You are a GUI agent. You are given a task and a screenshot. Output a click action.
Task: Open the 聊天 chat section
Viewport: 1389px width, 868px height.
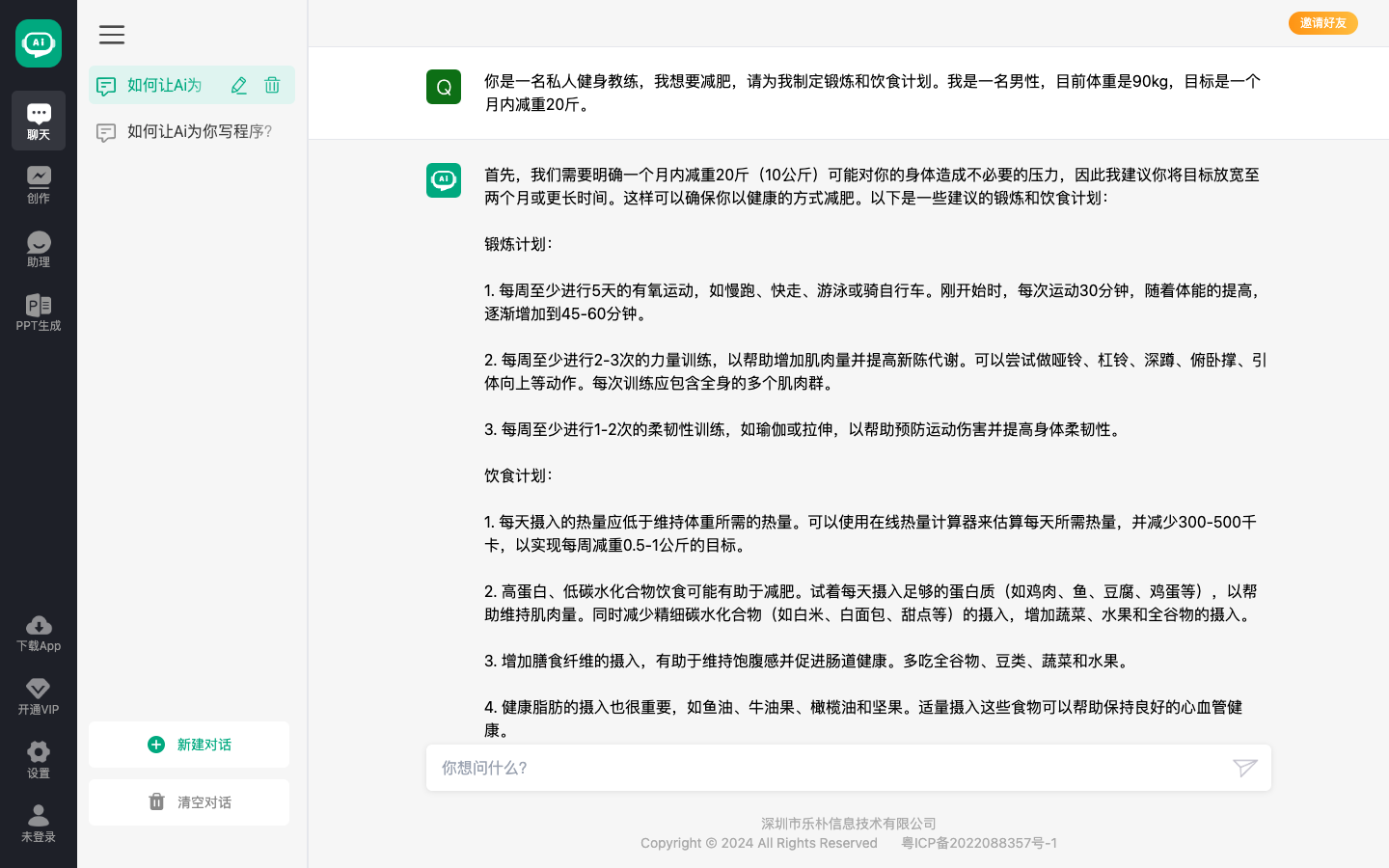click(x=39, y=121)
